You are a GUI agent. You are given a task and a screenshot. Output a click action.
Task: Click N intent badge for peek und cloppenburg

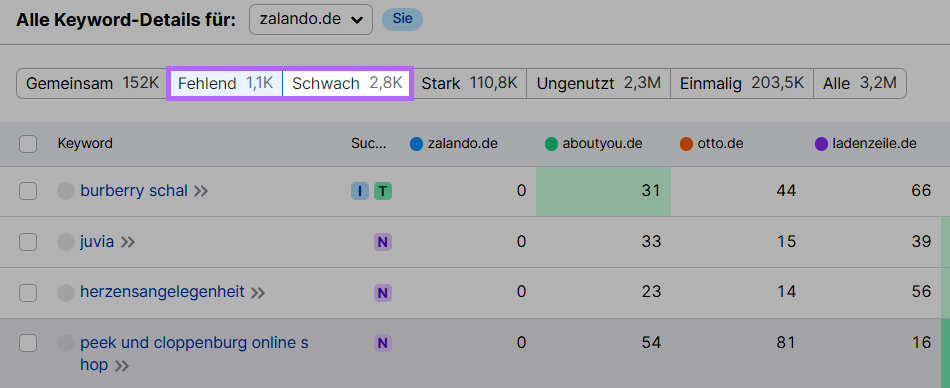click(383, 344)
